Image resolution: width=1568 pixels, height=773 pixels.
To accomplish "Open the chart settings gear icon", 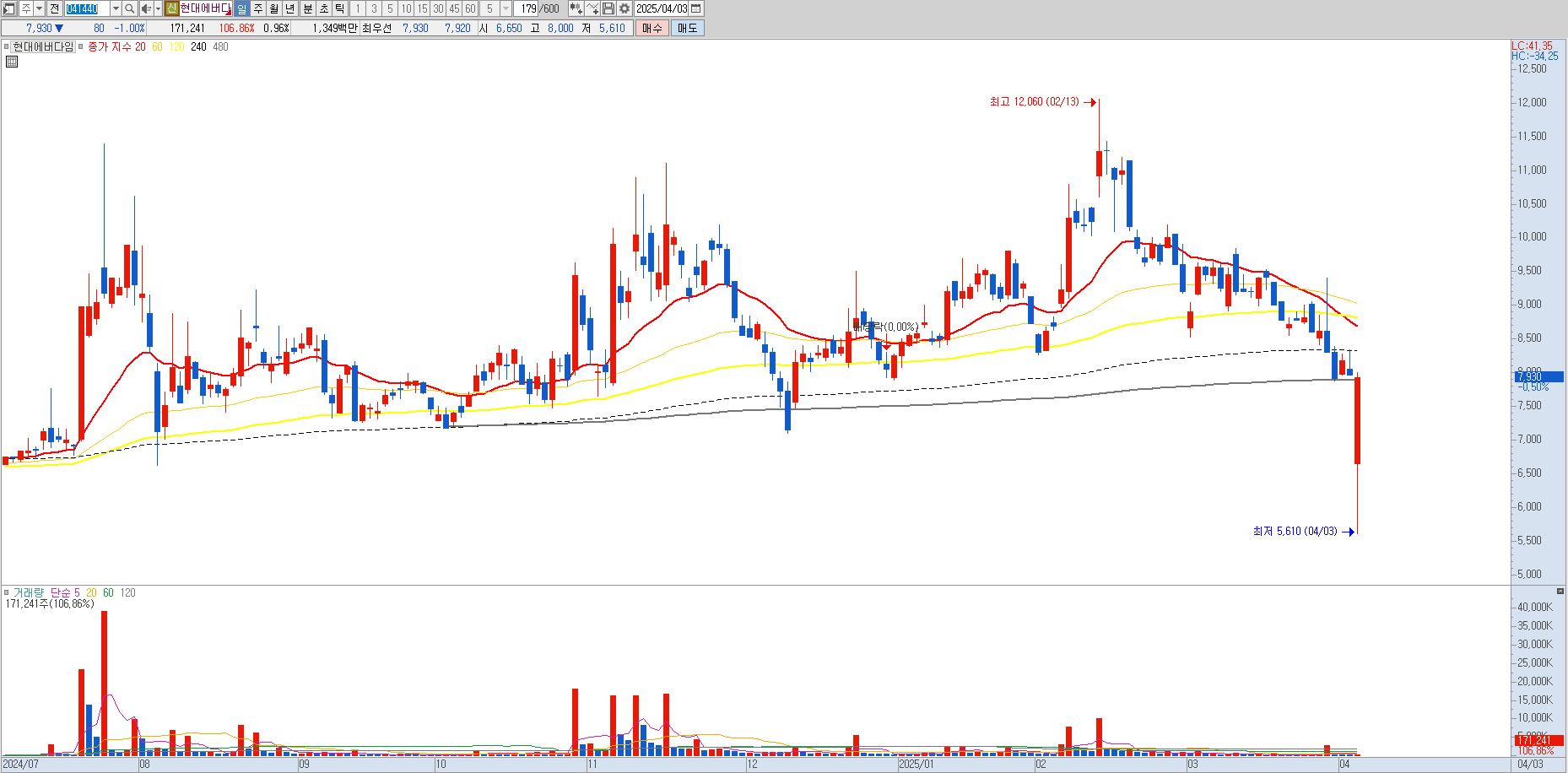I will pyautogui.click(x=624, y=8).
